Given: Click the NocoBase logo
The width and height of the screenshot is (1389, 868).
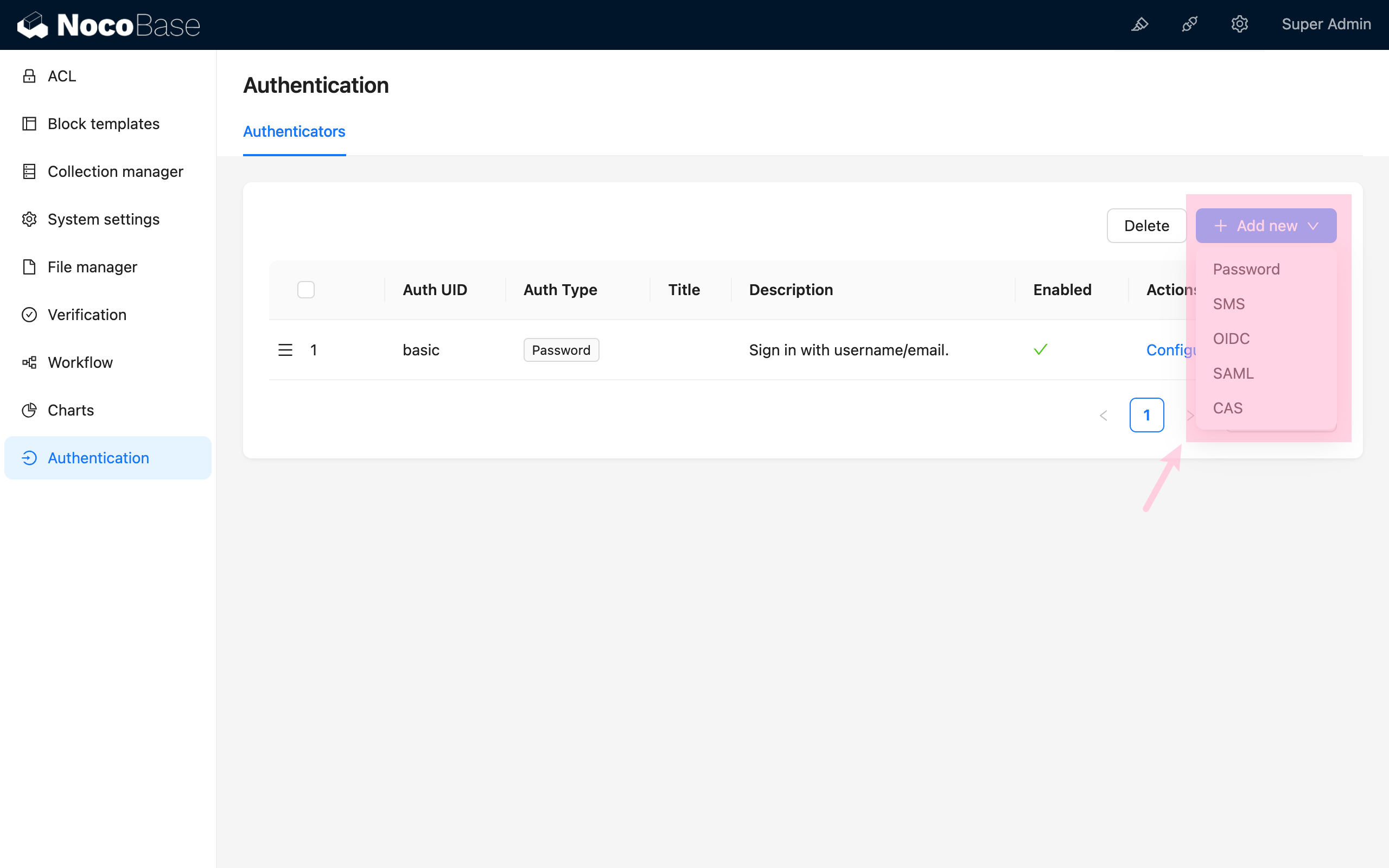Looking at the screenshot, I should click(109, 25).
